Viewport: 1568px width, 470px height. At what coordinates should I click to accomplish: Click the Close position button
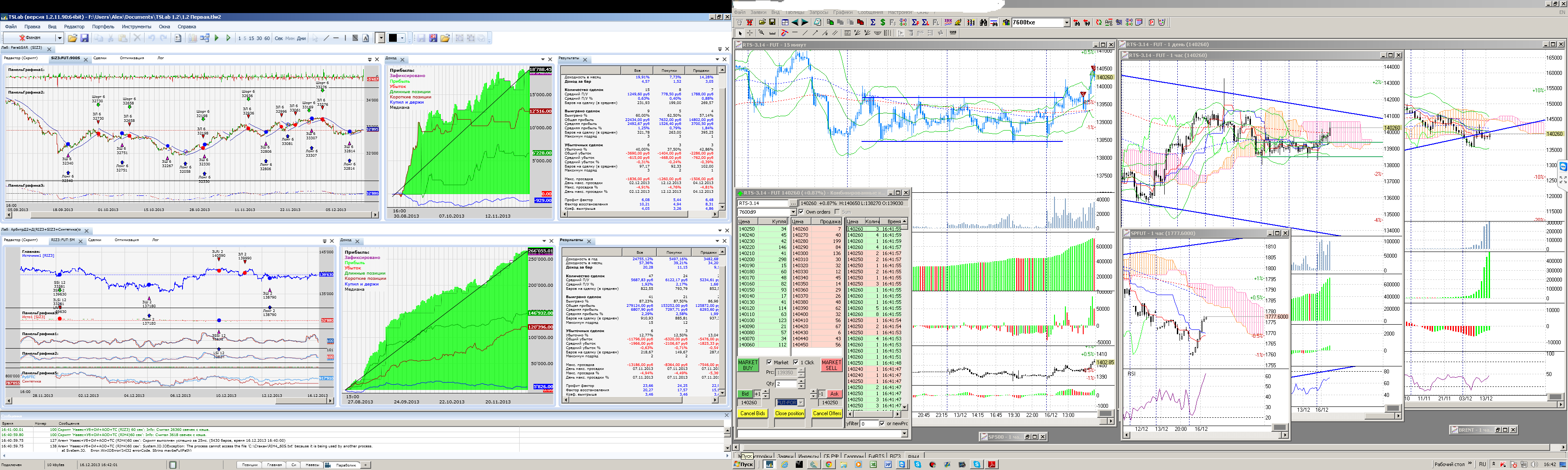point(790,413)
